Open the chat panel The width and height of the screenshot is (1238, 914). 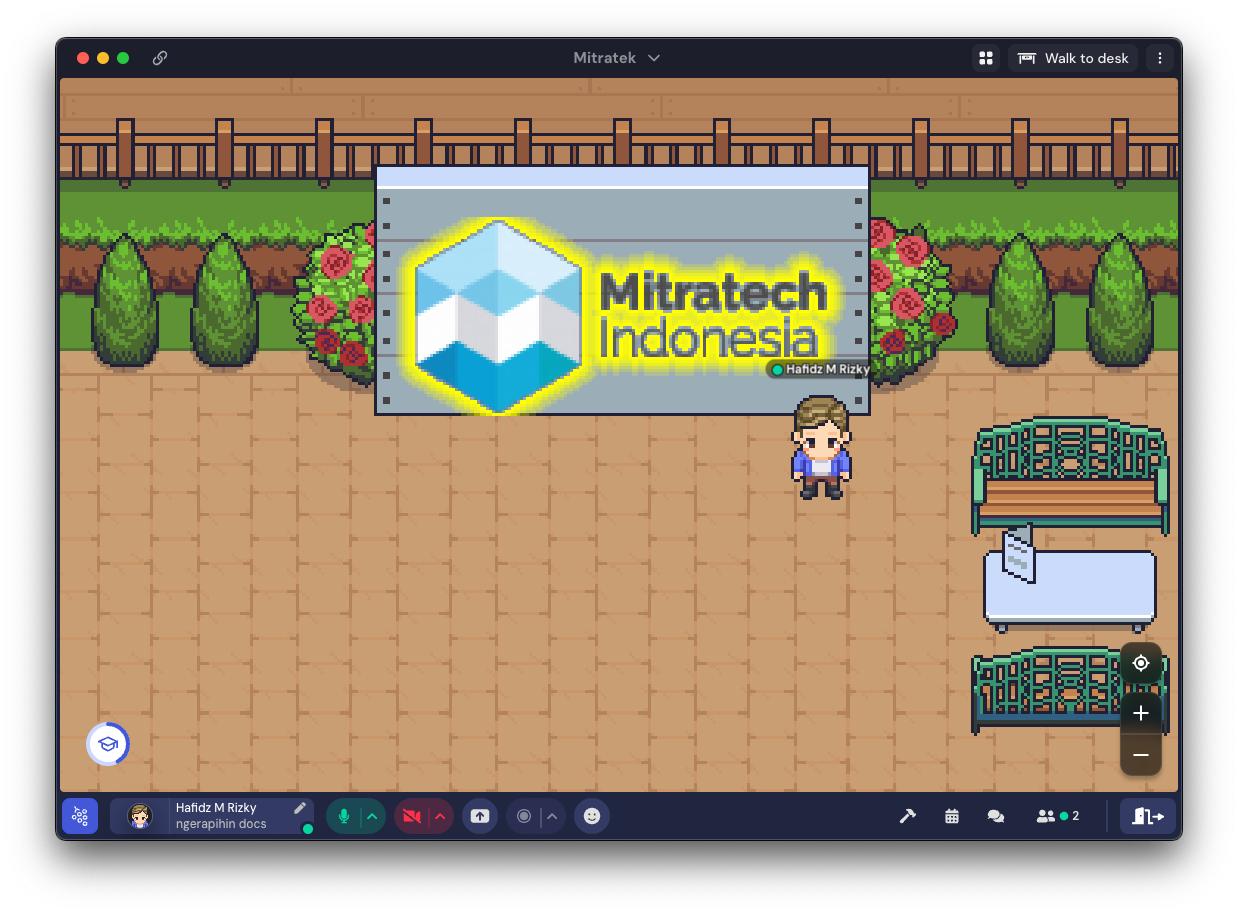coord(996,816)
